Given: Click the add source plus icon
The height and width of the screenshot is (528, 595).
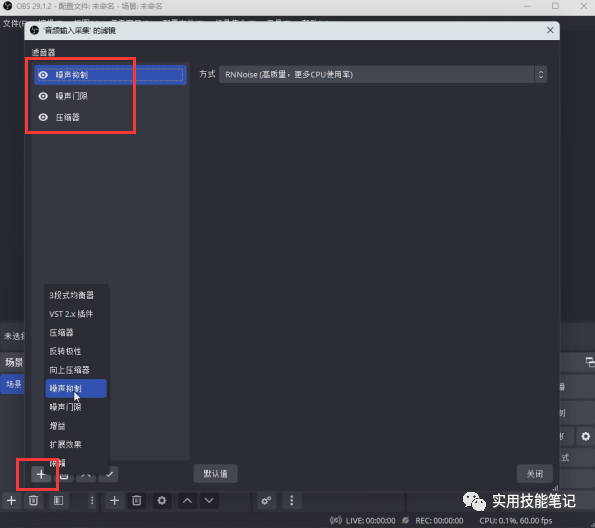Looking at the screenshot, I should point(114,500).
